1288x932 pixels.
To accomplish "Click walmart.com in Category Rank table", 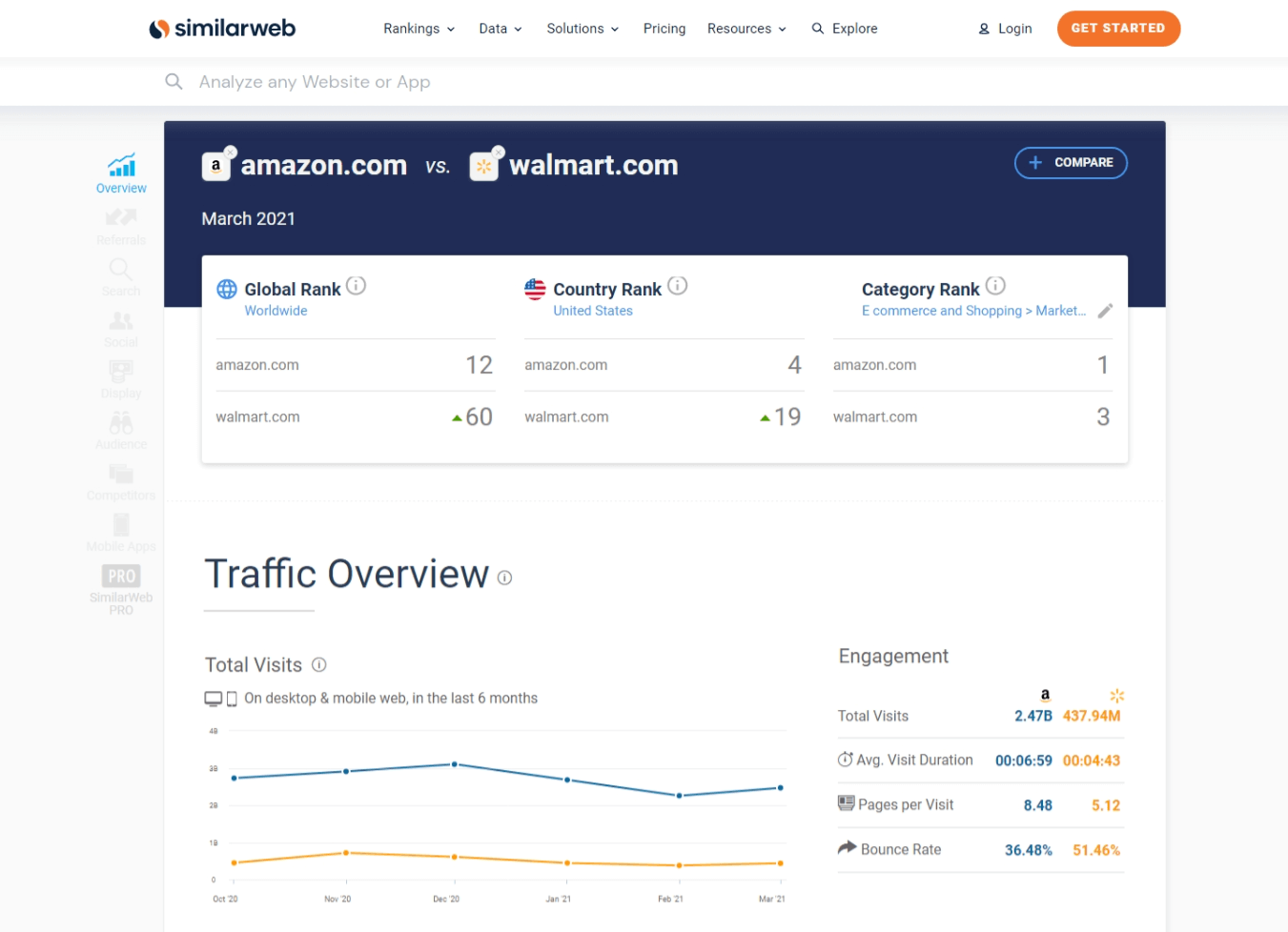I will pyautogui.click(x=875, y=417).
